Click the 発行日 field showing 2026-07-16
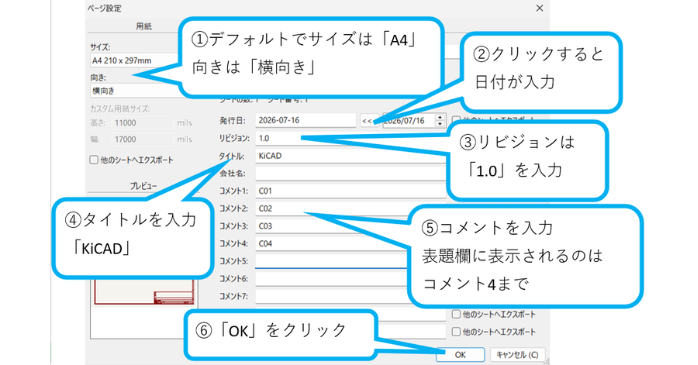Viewport: 698px width, 365px height. (306, 120)
